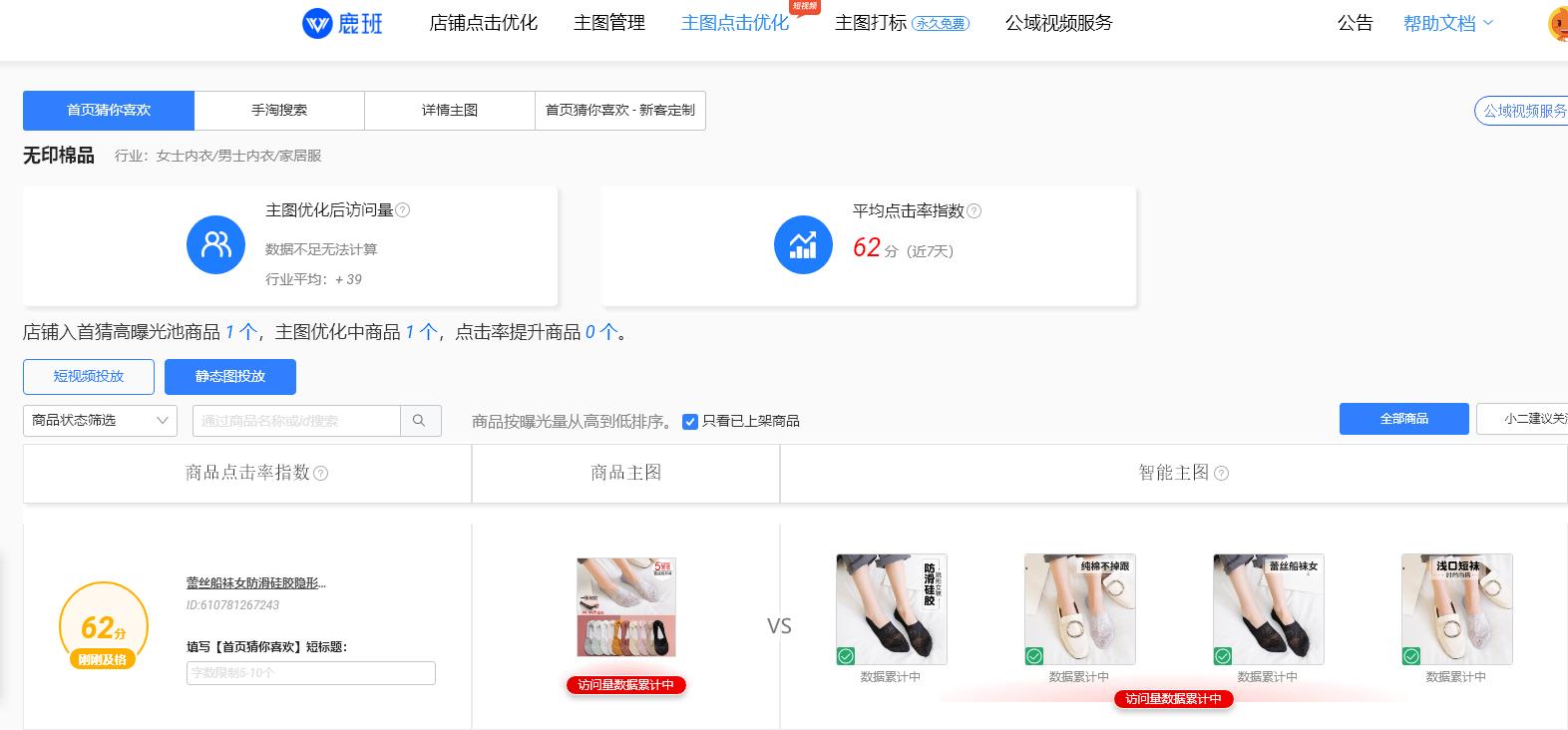Open 主图点击优化 menu
Screen dimensions: 1568x730
(735, 23)
